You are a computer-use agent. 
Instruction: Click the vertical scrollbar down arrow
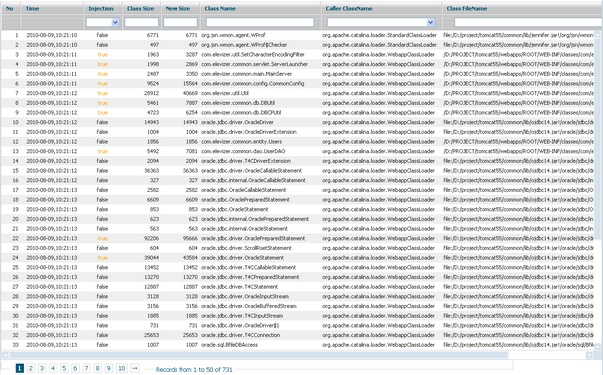598,347
